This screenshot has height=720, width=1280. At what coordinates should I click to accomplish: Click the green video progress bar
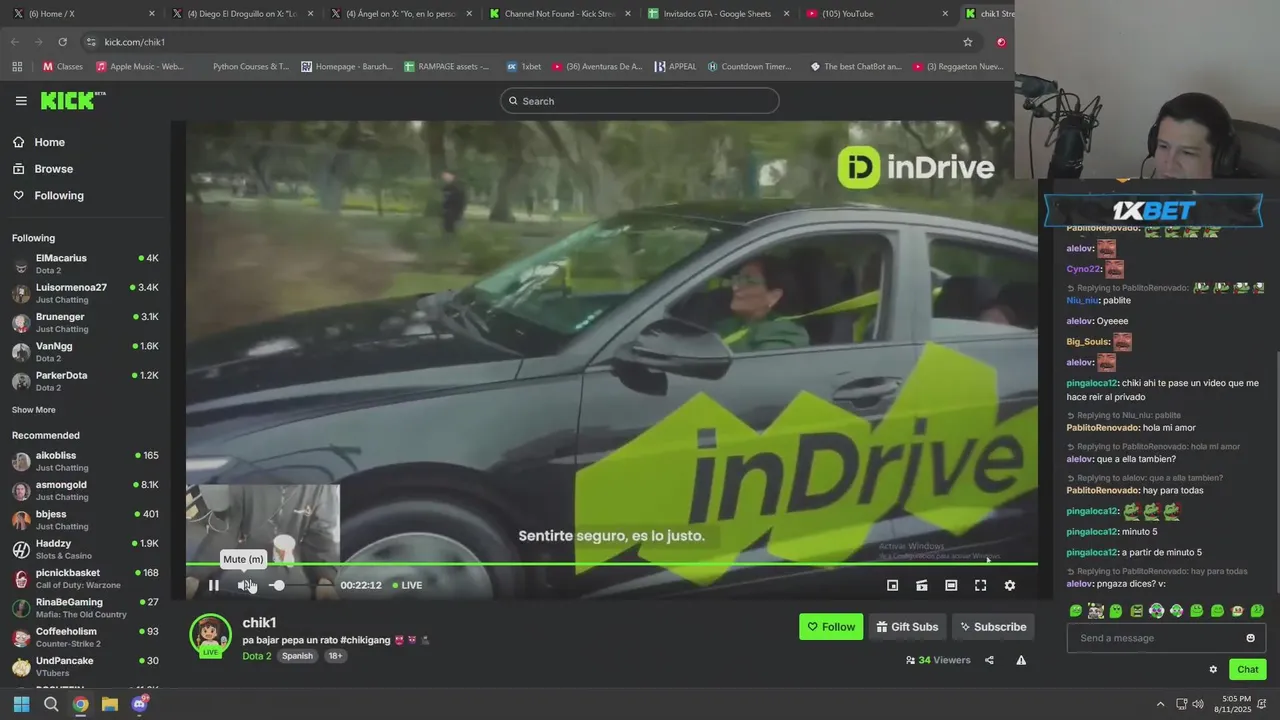[611, 564]
